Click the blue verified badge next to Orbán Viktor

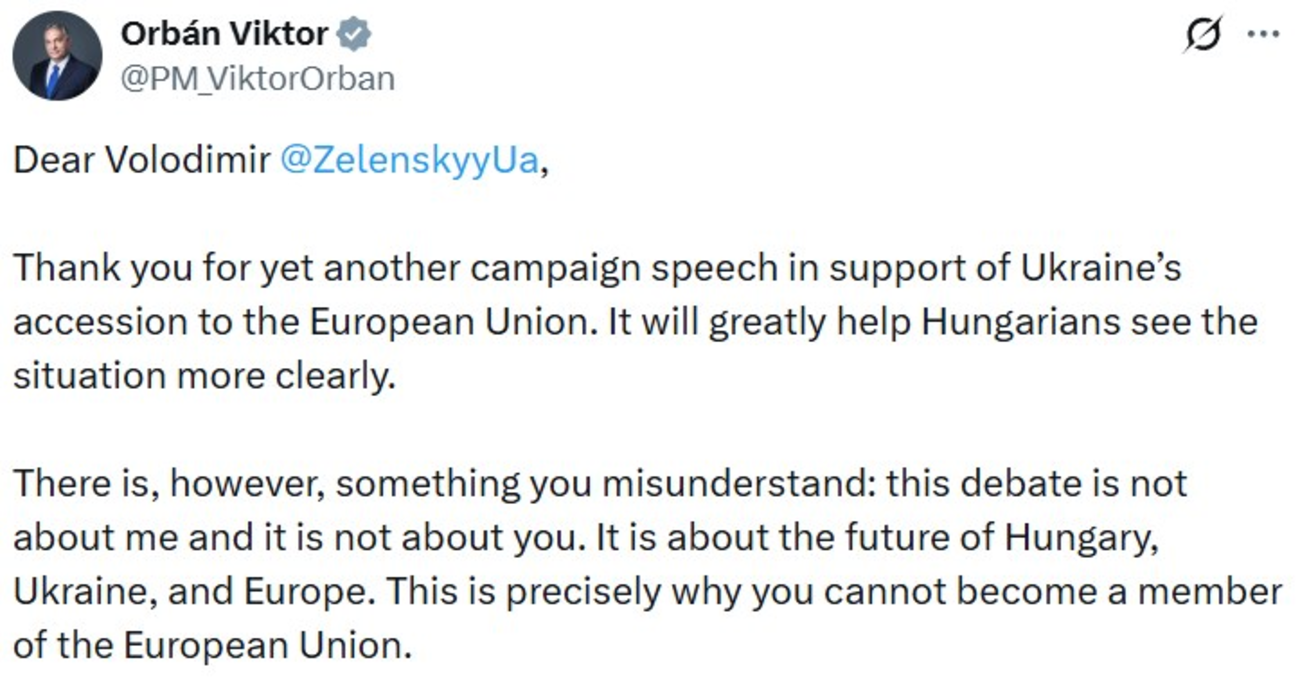pyautogui.click(x=355, y=34)
